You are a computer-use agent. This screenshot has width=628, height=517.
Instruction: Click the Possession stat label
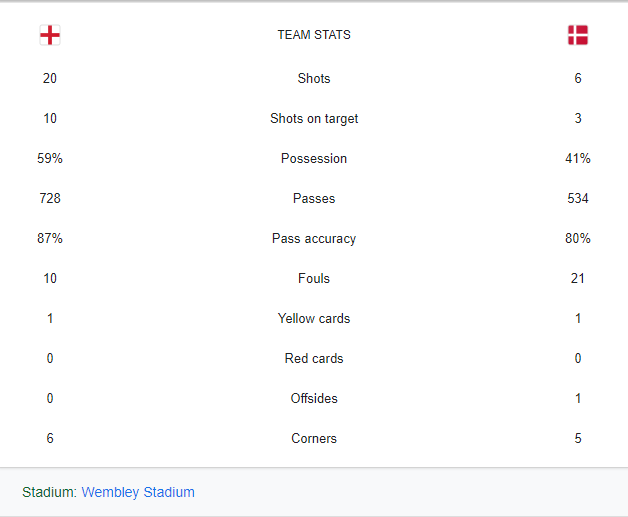(x=314, y=158)
